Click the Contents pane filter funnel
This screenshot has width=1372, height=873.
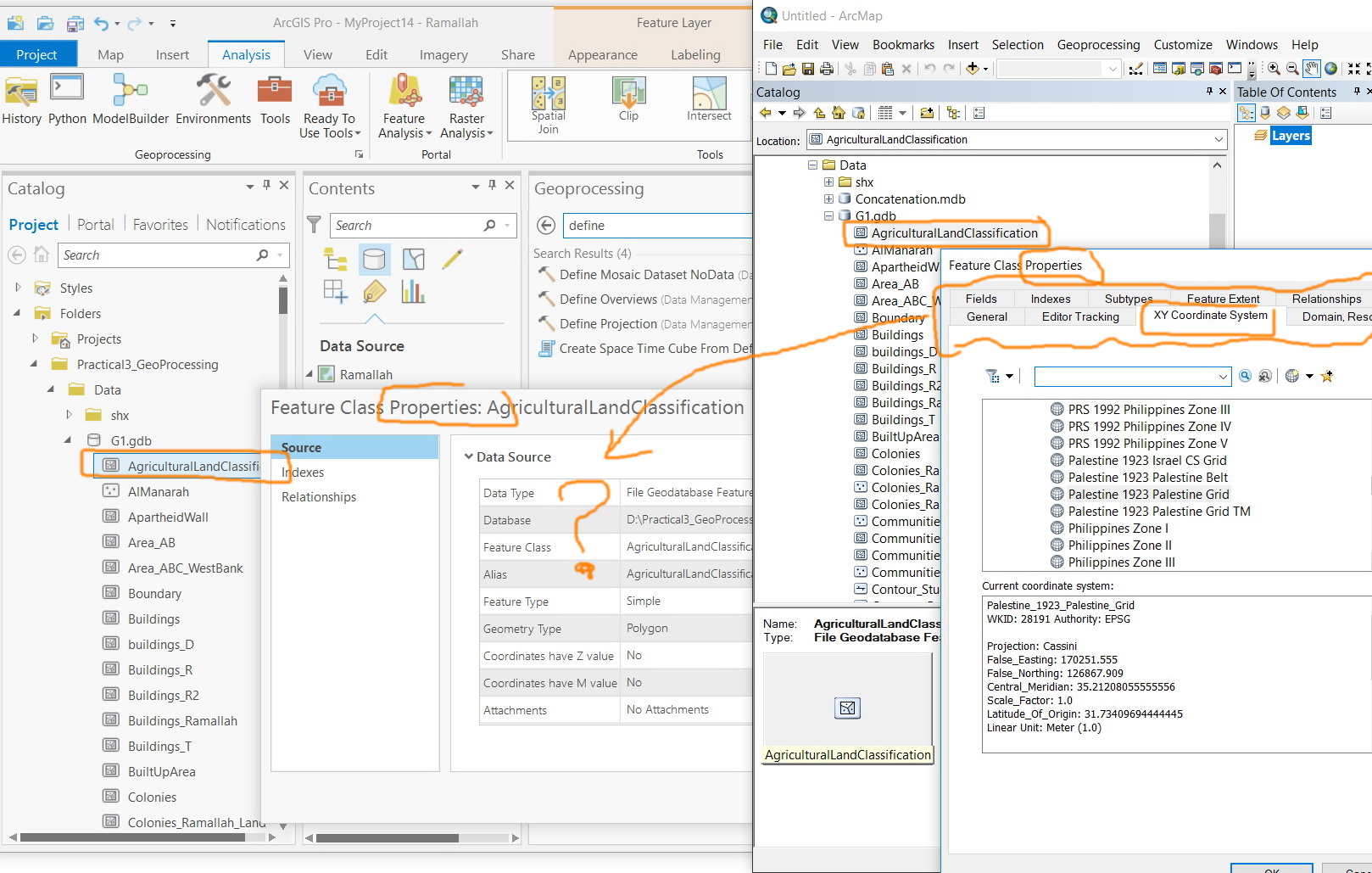[314, 225]
